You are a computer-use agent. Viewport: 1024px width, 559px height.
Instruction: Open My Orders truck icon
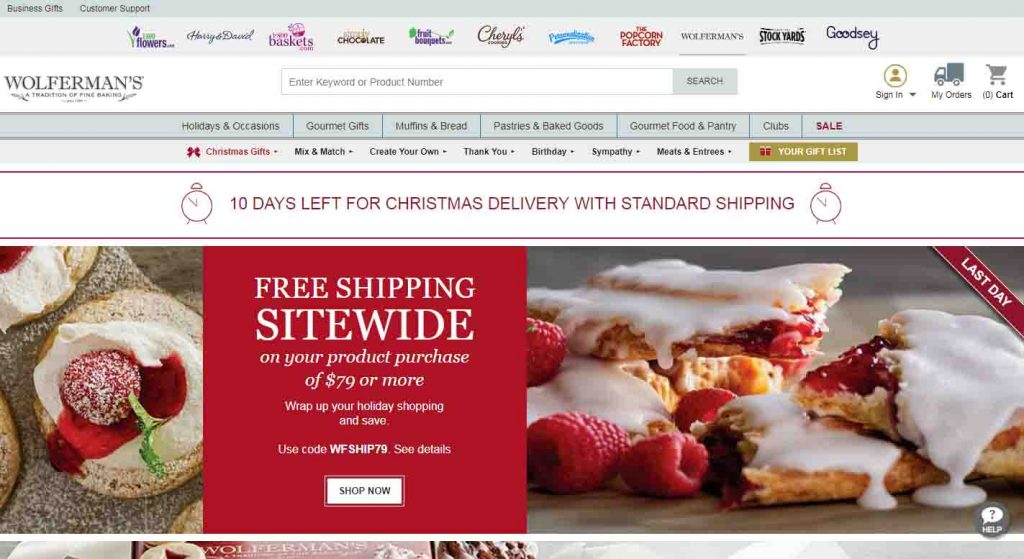click(x=949, y=74)
